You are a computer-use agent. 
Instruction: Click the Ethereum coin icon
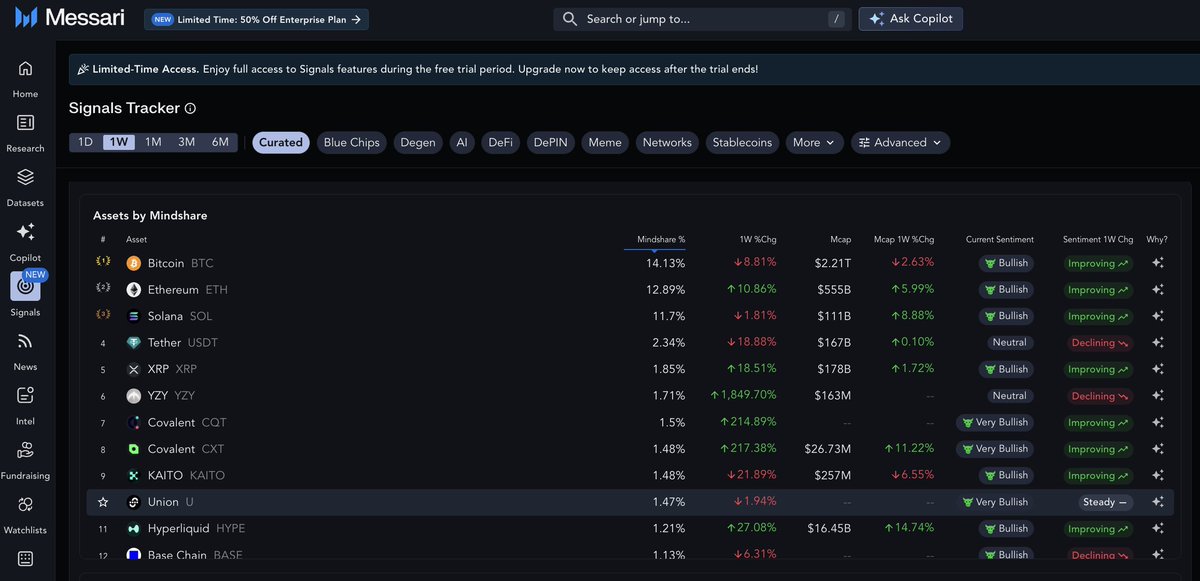coord(134,290)
